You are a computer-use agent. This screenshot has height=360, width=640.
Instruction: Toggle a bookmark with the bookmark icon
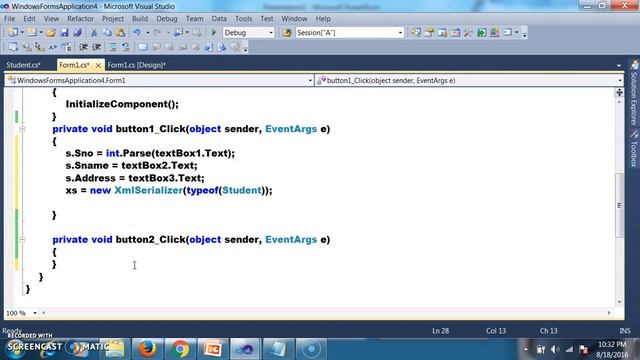(x=142, y=47)
